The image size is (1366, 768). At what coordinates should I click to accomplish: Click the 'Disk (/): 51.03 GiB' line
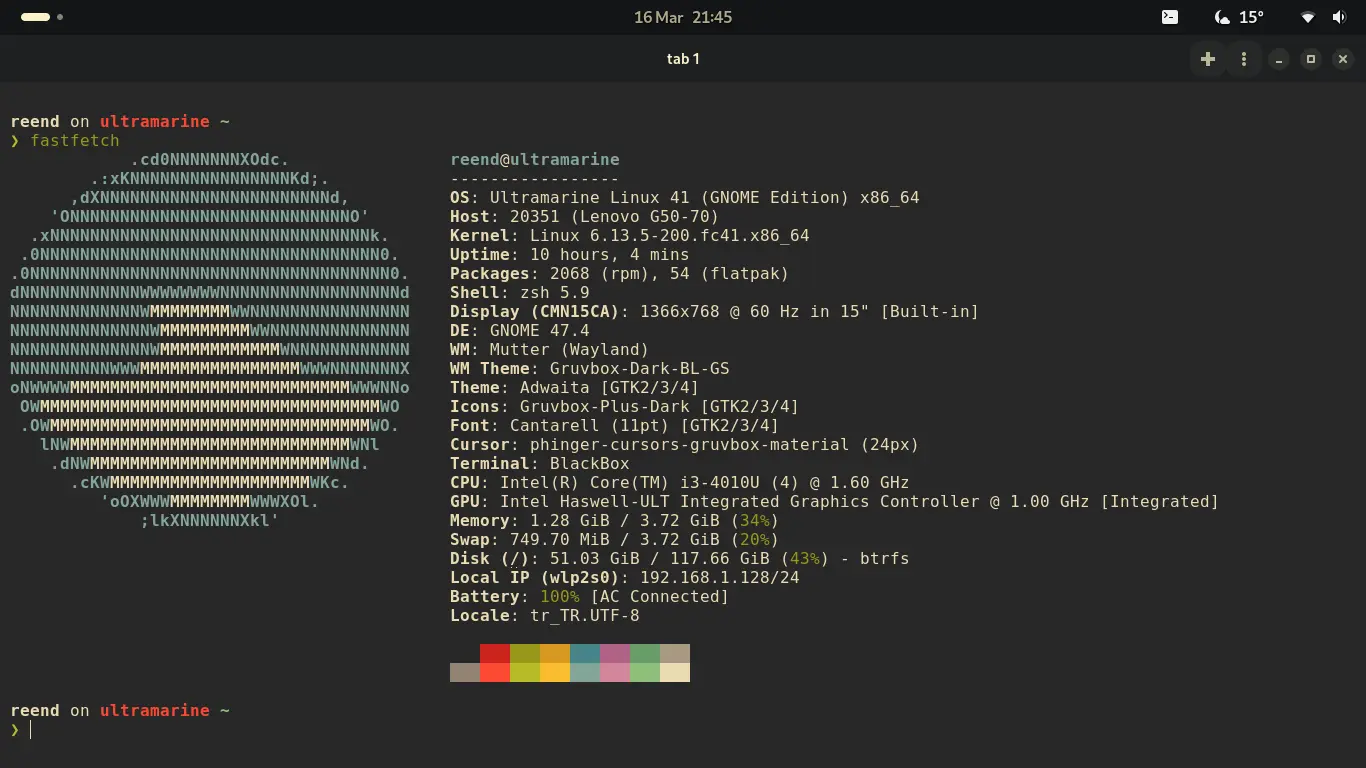click(x=680, y=559)
